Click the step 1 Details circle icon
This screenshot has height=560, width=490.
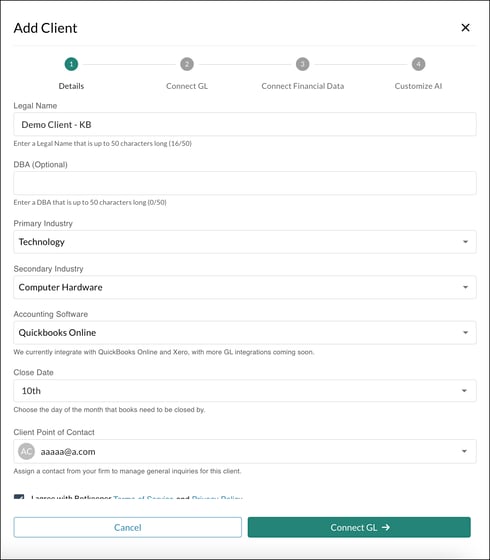[x=71, y=64]
